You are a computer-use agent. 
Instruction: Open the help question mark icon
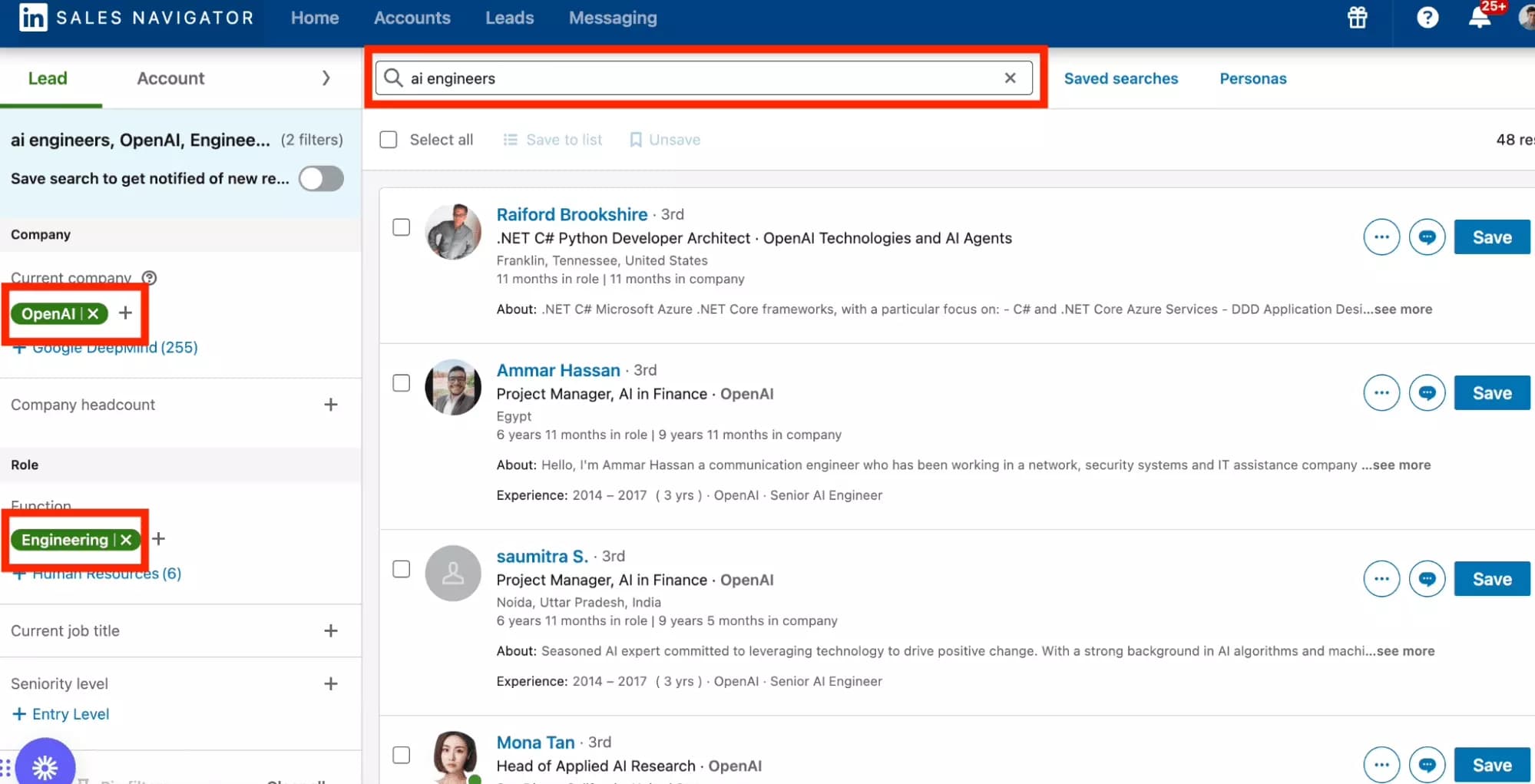point(1427,18)
